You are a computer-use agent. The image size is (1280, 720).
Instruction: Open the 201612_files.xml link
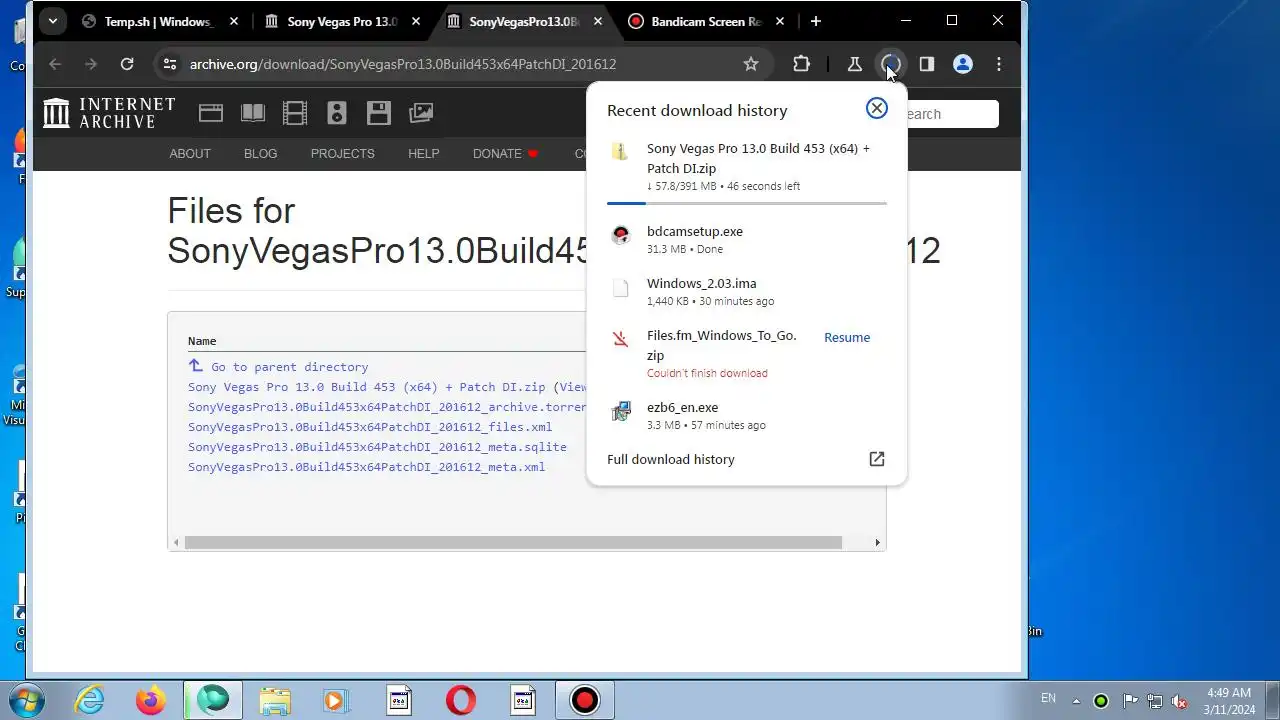point(370,427)
